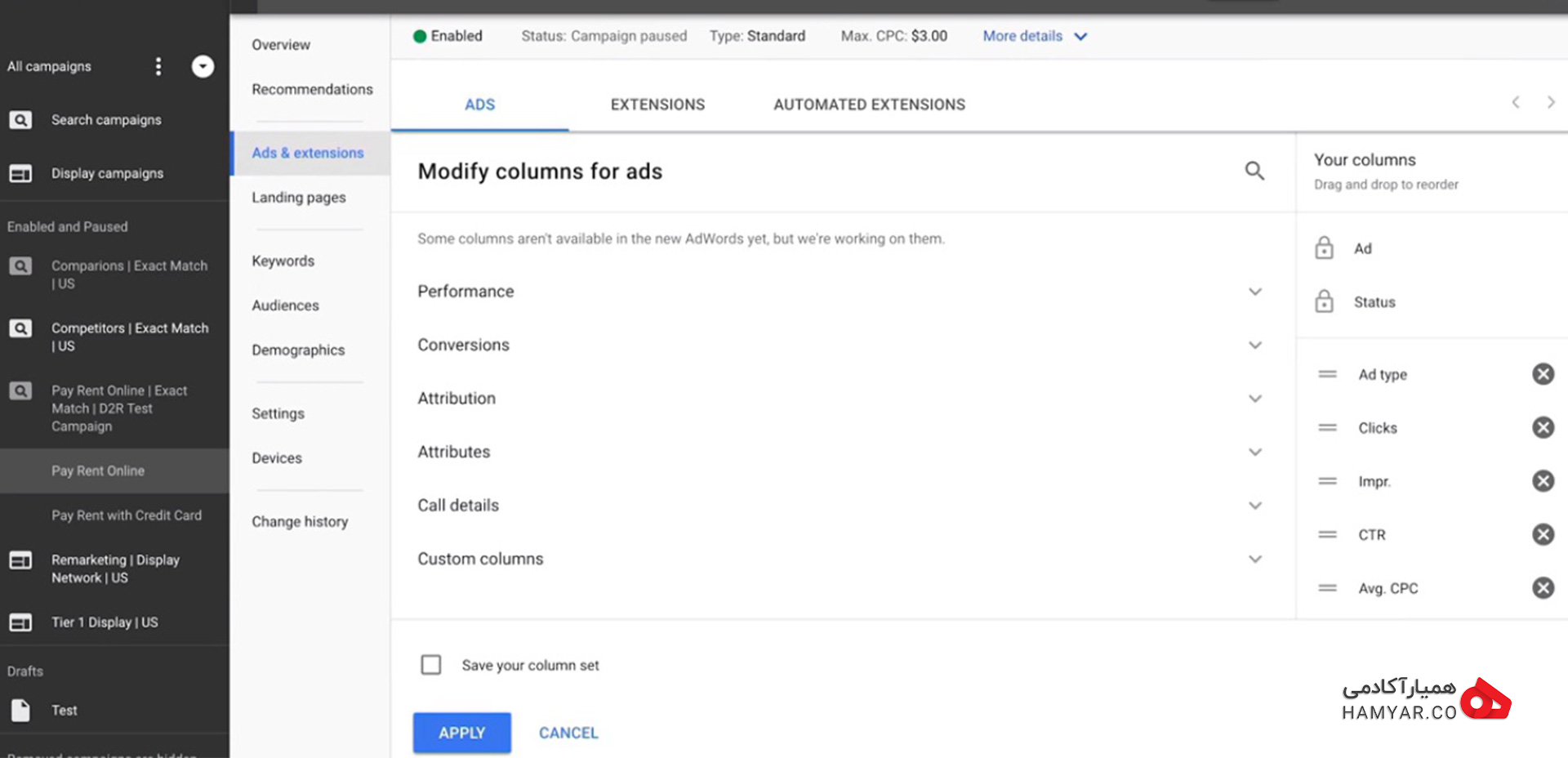Click the drag handle for Ad type
Screen dimensions: 1568x758
1328,374
